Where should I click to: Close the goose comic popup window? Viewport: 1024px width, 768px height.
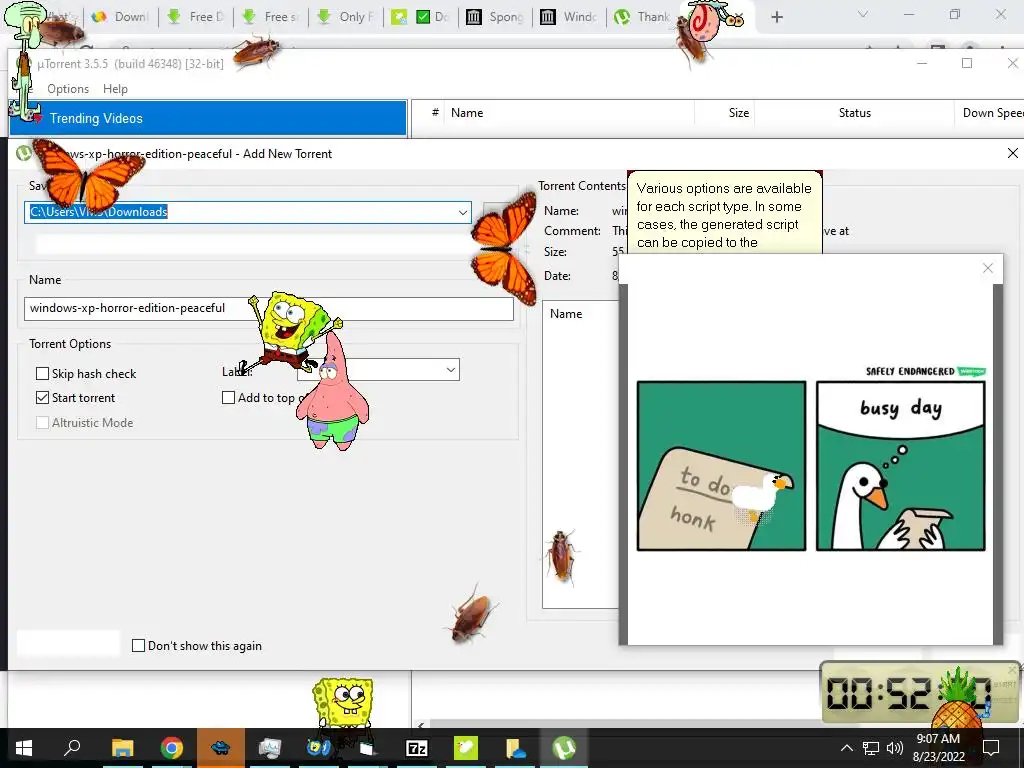[x=988, y=268]
